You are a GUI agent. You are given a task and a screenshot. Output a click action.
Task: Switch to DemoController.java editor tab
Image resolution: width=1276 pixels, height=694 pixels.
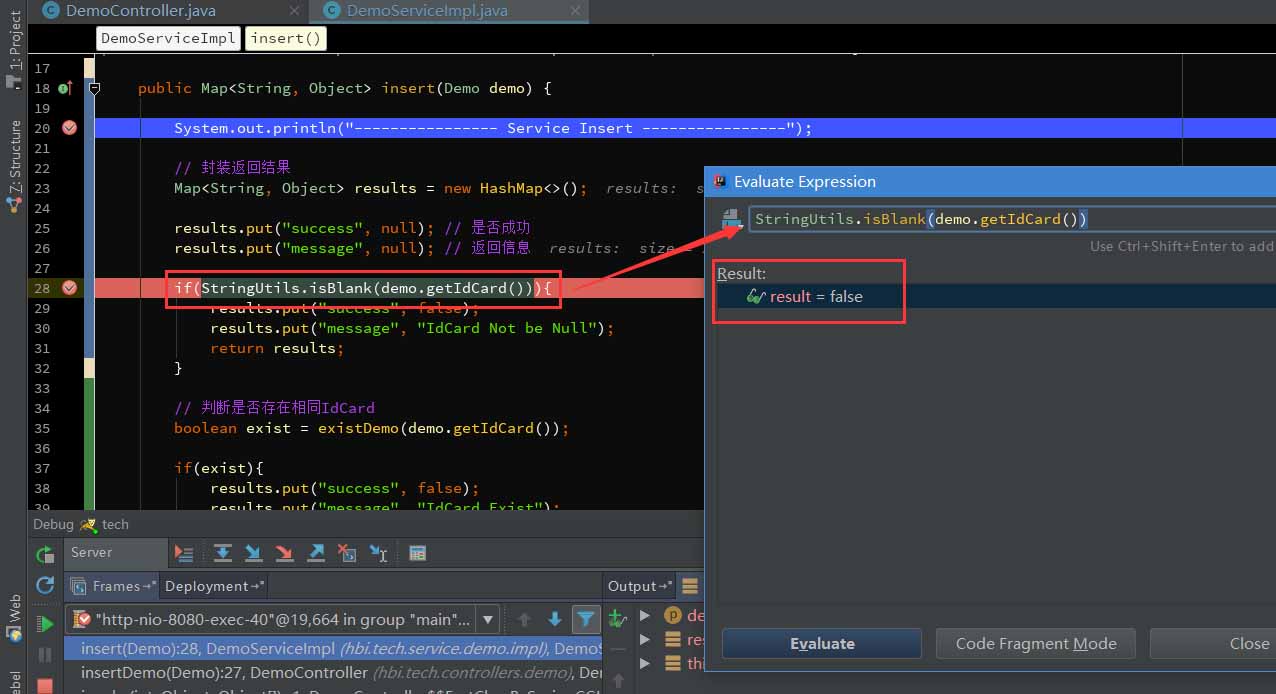tap(140, 11)
